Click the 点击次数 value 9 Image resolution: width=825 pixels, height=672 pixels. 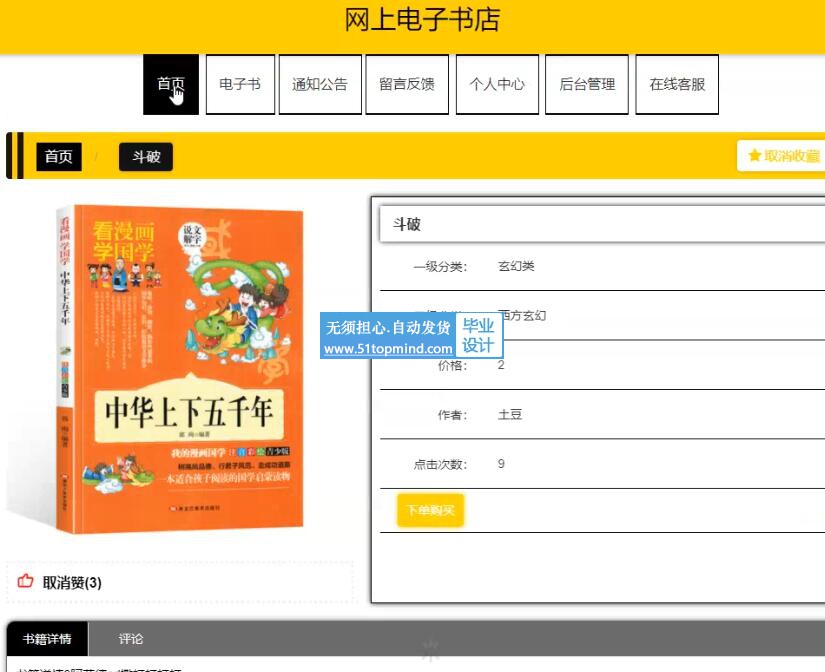(501, 464)
